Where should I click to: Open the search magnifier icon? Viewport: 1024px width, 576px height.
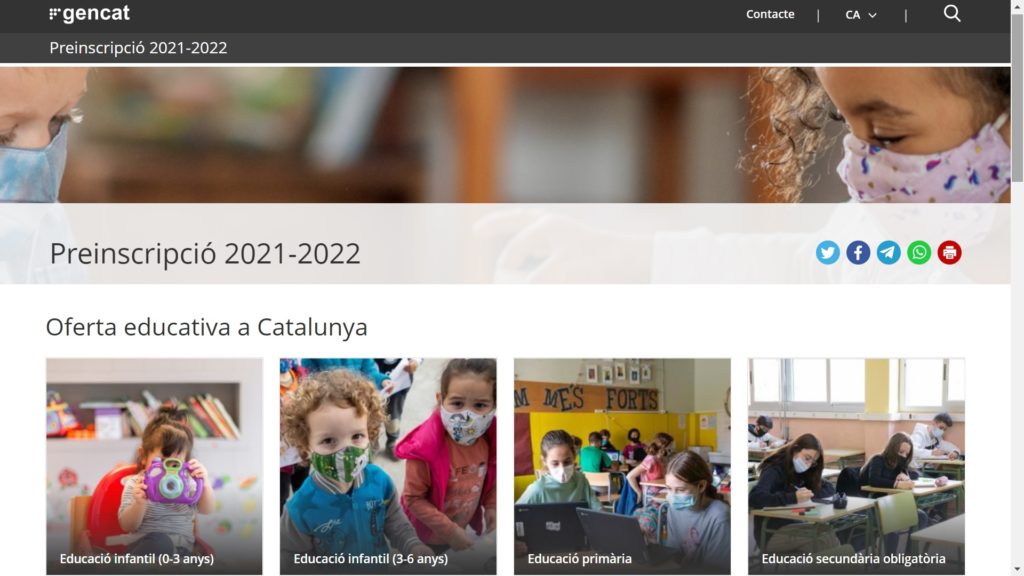pos(952,14)
